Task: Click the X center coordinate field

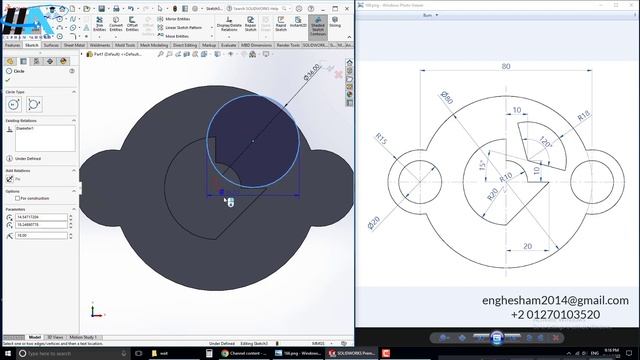Action: (41, 217)
